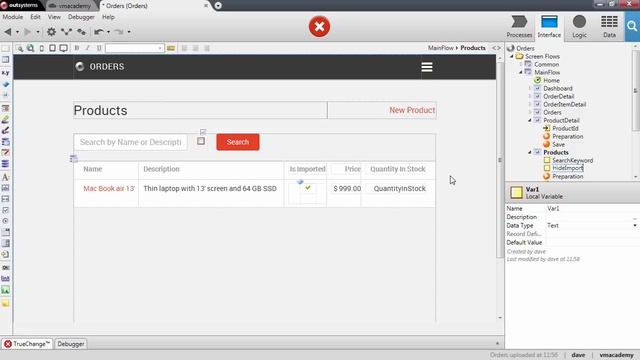Select the Text (A) widget in toolbox
640x360 pixels.
(x=5, y=177)
